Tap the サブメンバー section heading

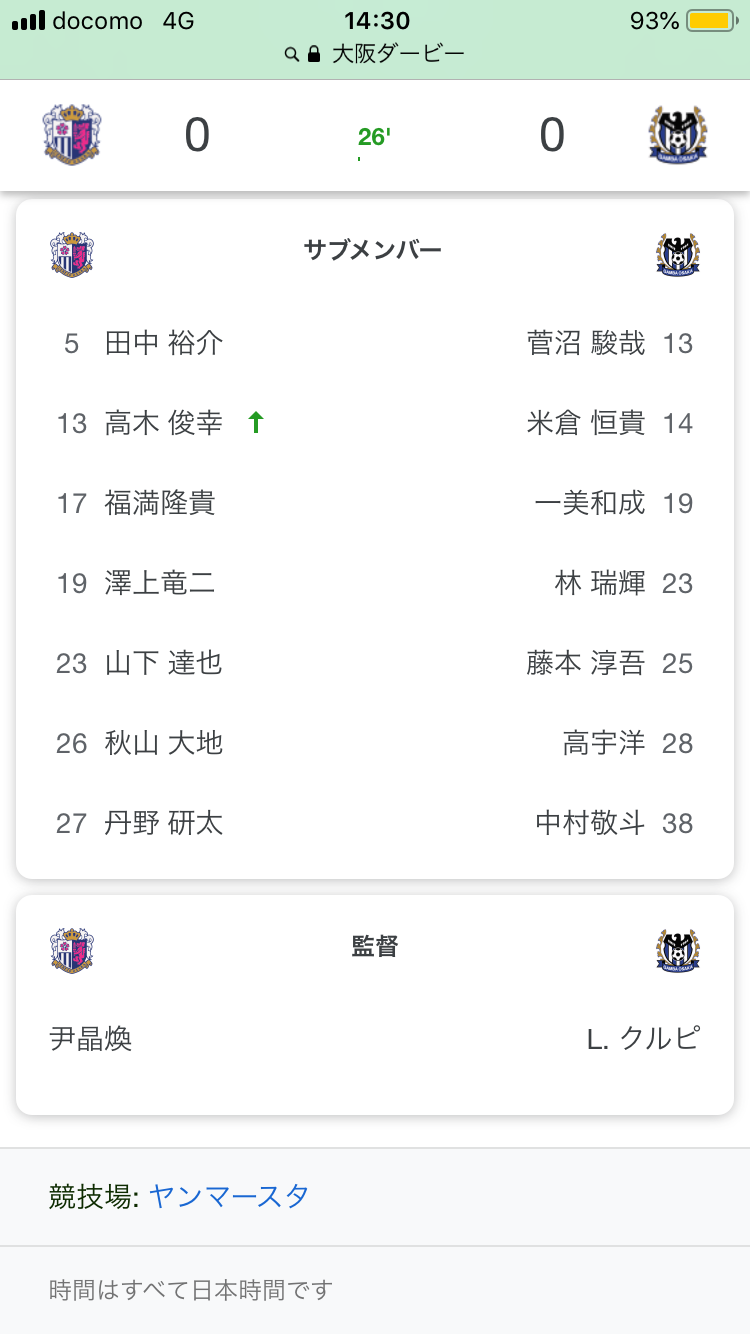click(373, 250)
